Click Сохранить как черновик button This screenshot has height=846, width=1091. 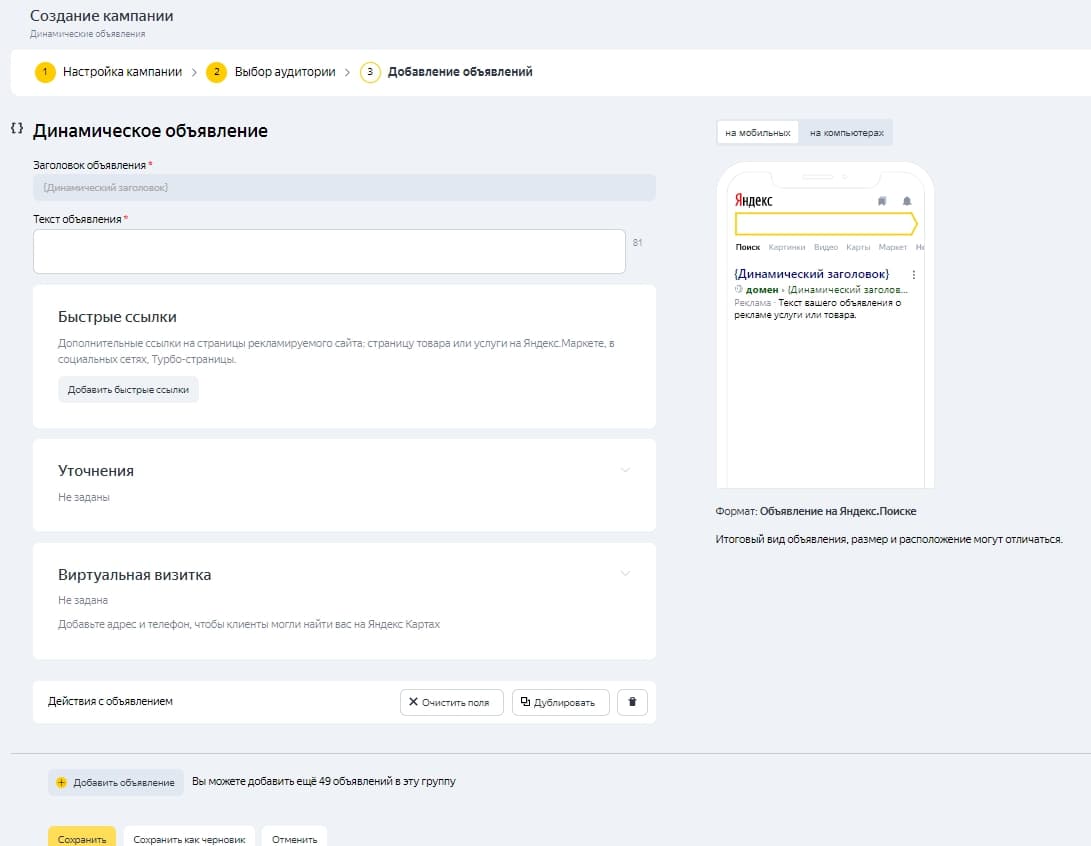pyautogui.click(x=189, y=838)
